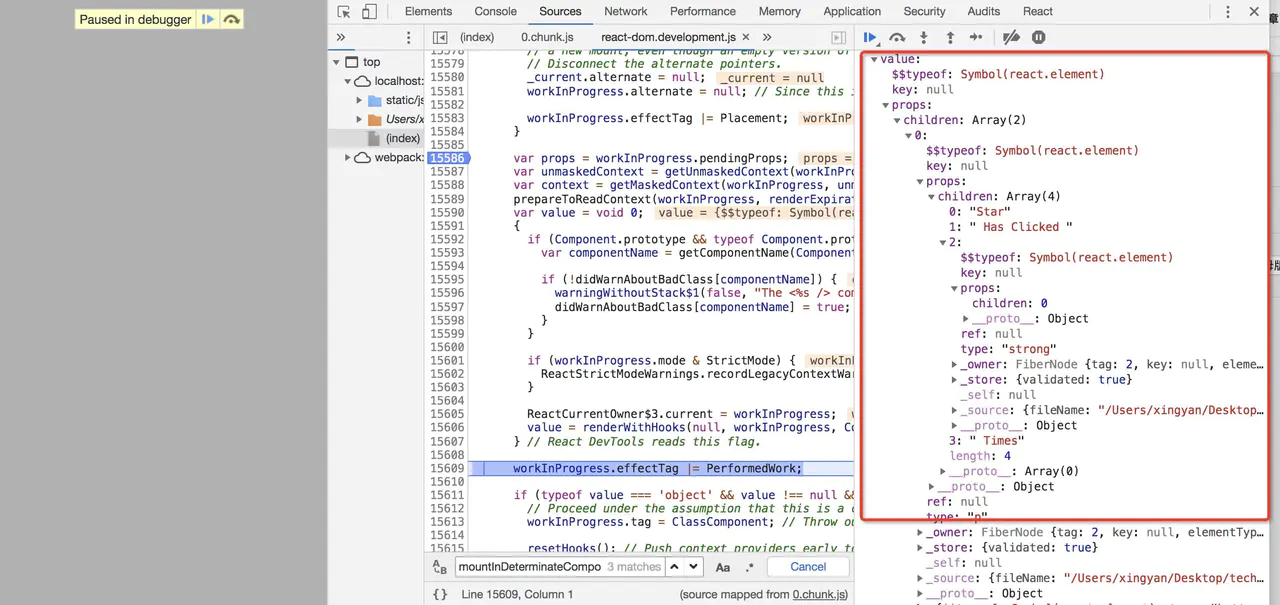The height and width of the screenshot is (605, 1280).
Task: Collapse the top frame tree node
Action: [x=337, y=62]
